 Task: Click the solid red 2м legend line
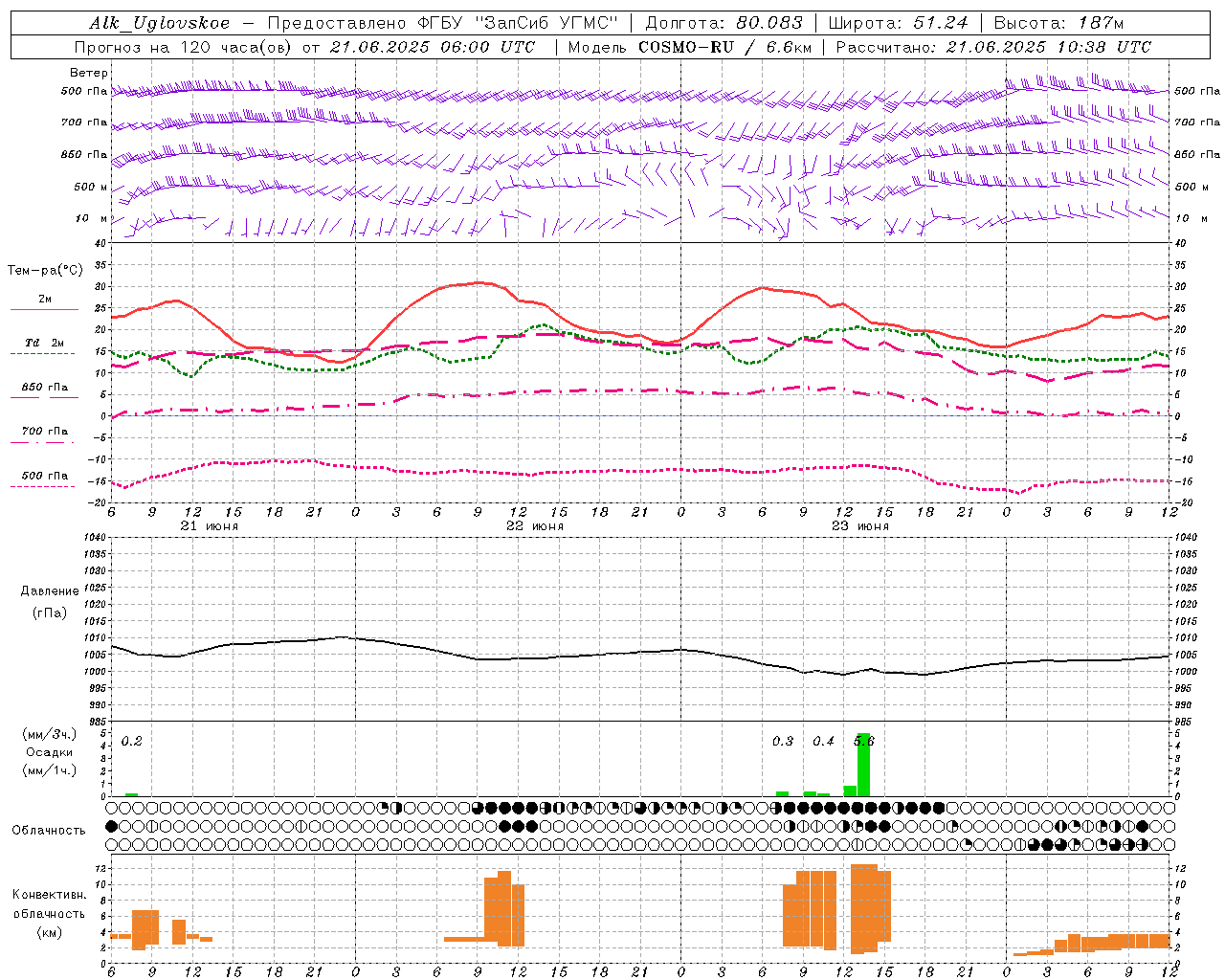click(x=44, y=310)
